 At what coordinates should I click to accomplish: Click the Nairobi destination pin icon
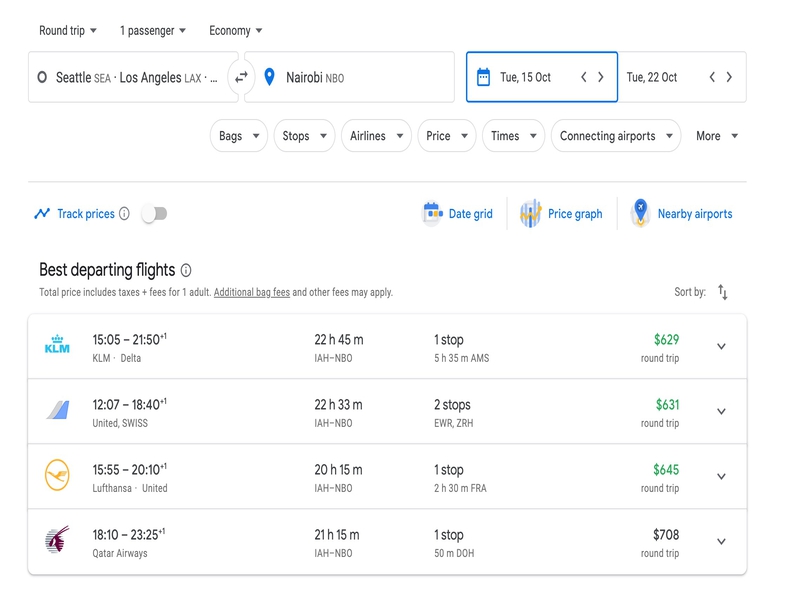[x=269, y=77]
